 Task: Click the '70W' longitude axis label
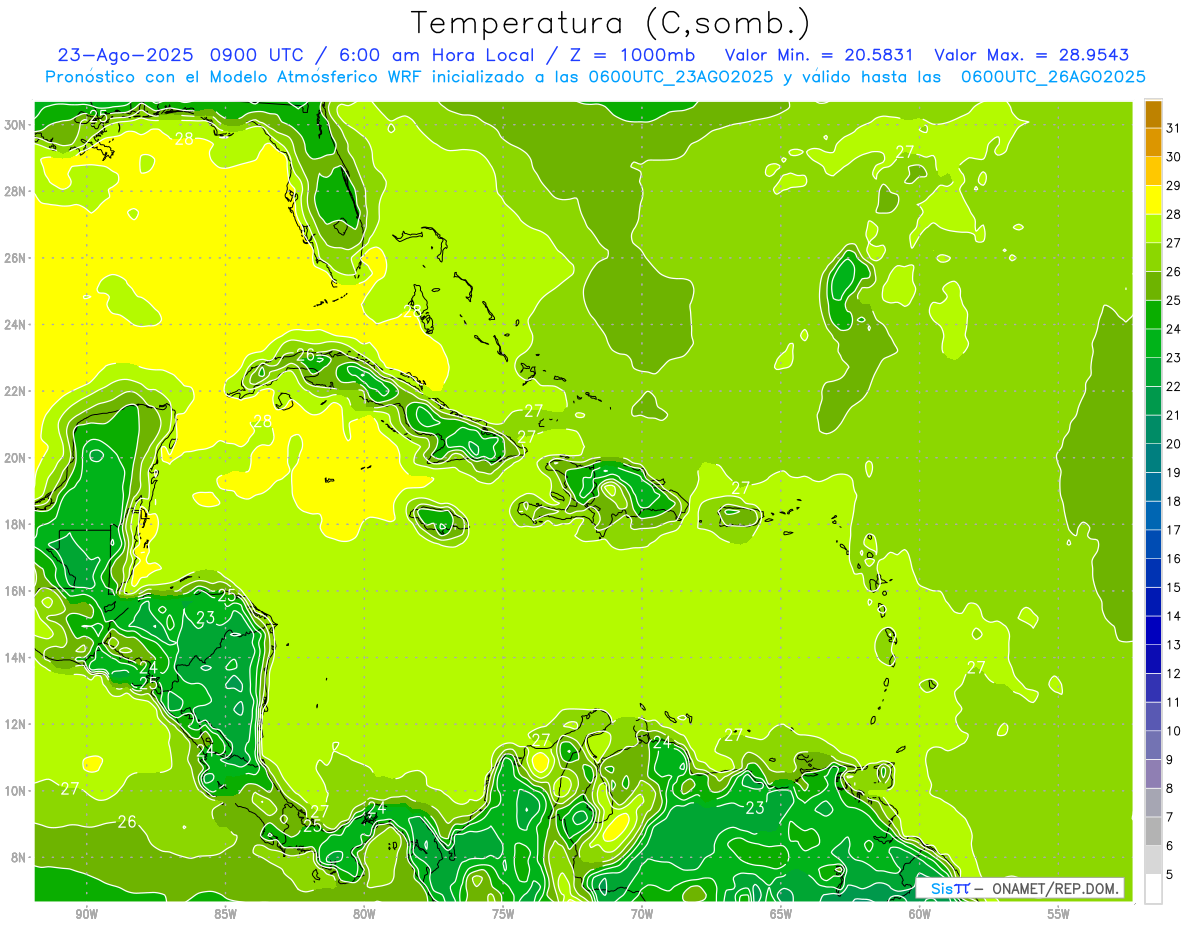click(642, 913)
